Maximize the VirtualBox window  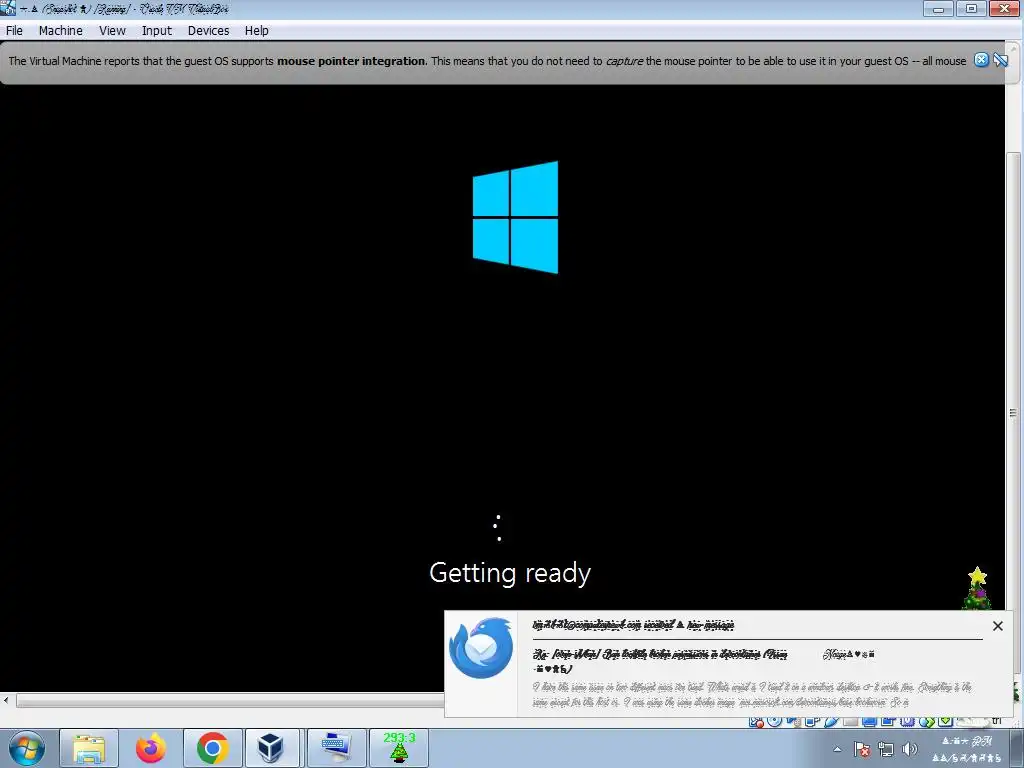971,8
